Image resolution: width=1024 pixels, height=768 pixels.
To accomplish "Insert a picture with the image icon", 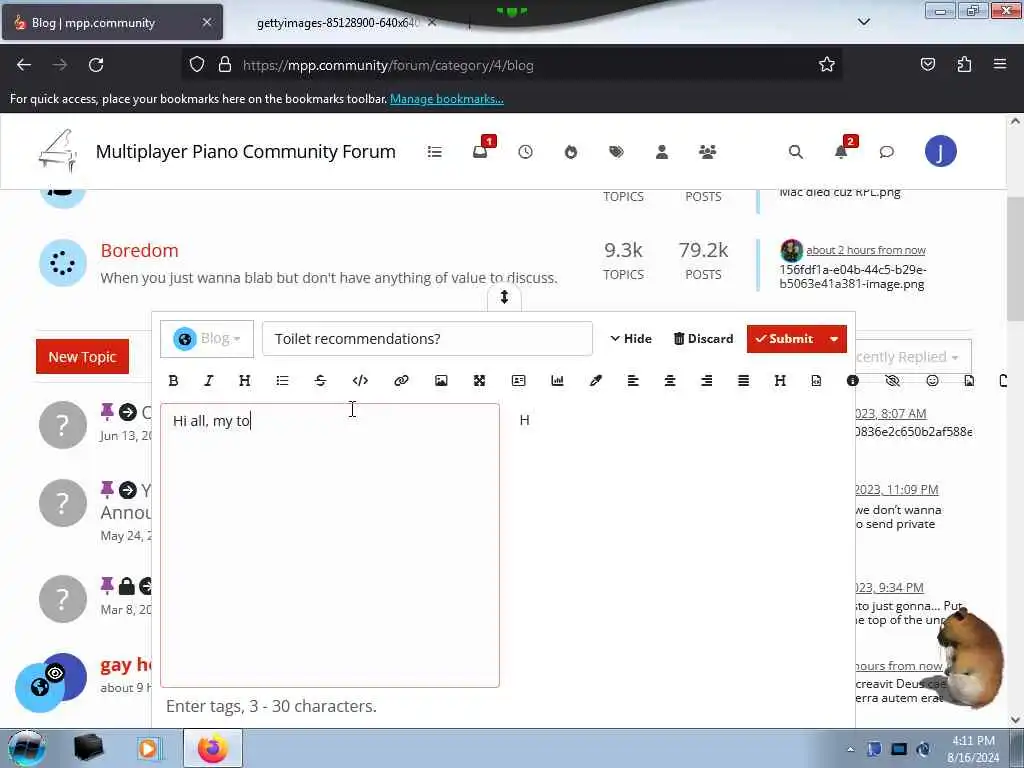I will 441,381.
